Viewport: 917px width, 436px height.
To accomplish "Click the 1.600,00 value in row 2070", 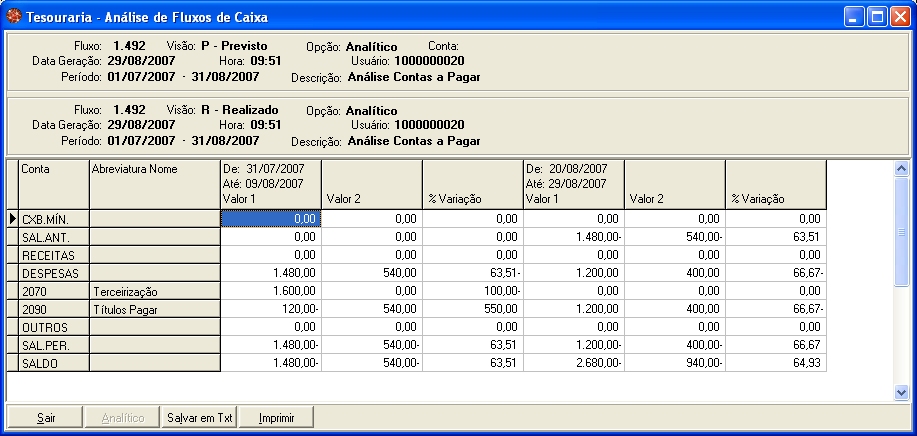I will pos(271,292).
